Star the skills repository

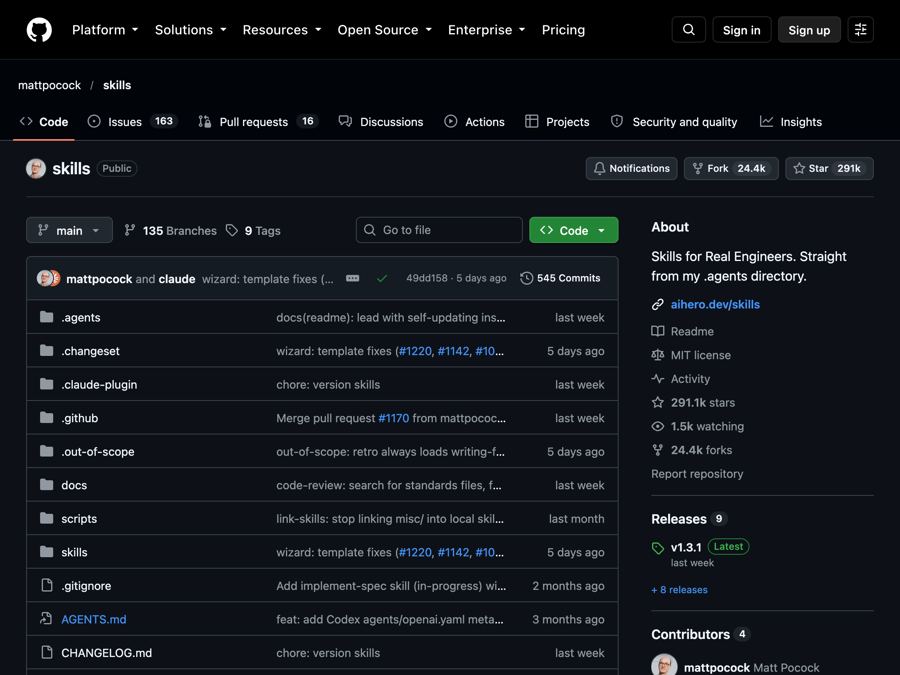click(829, 169)
